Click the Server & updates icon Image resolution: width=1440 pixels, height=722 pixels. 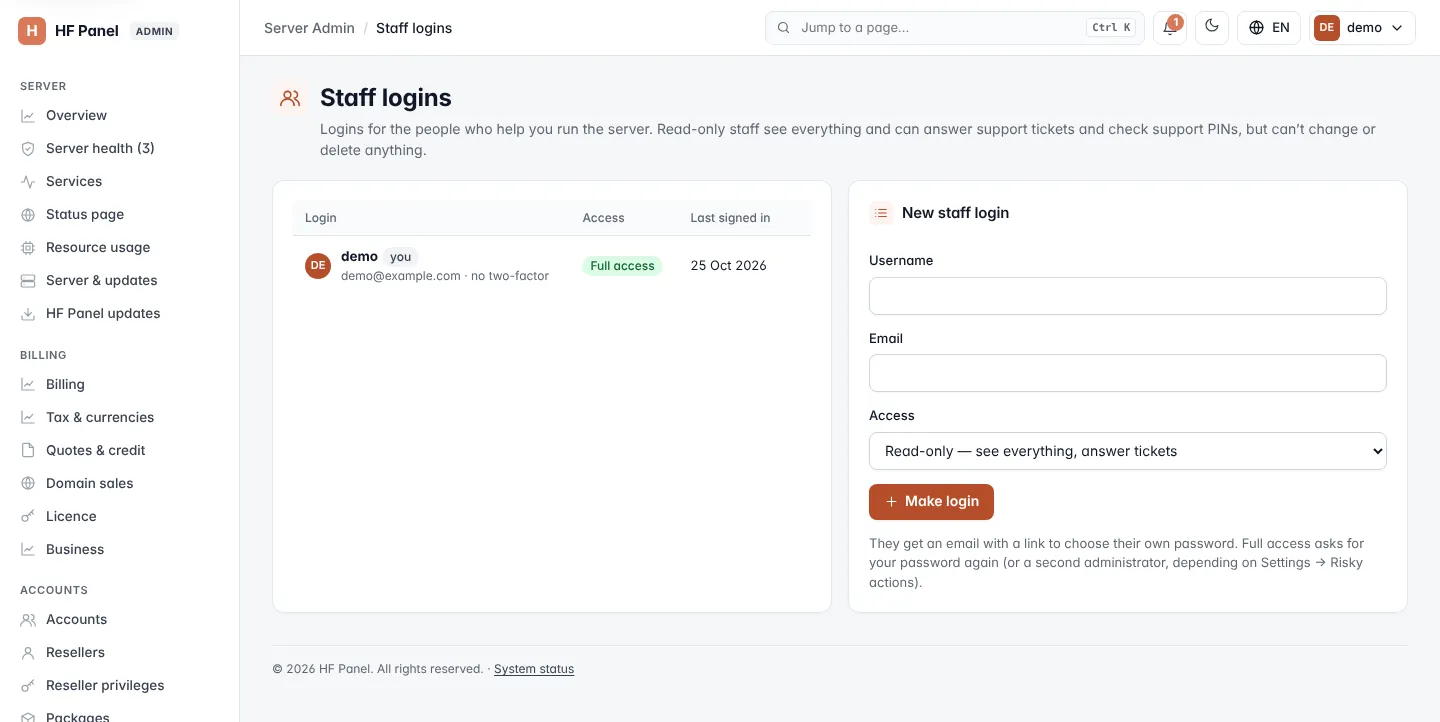[x=28, y=281]
